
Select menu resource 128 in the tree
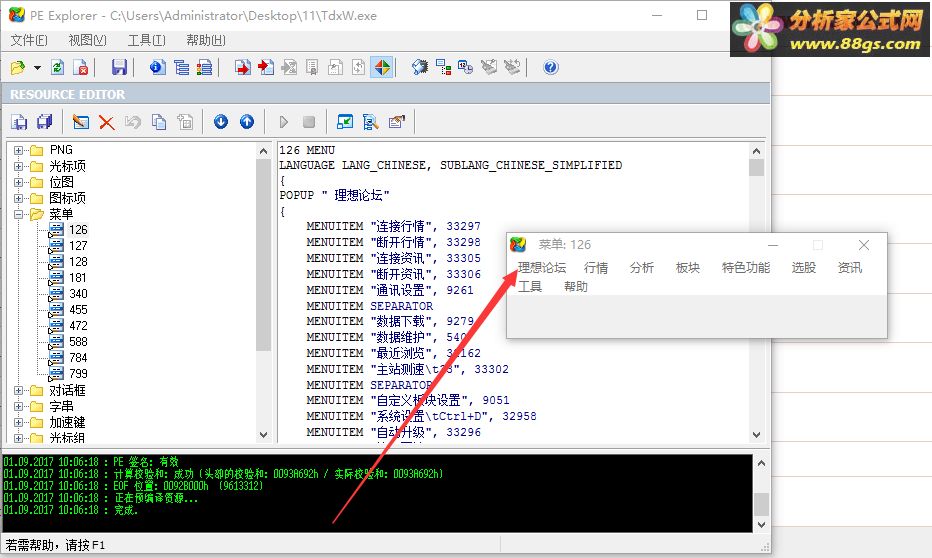click(x=78, y=262)
